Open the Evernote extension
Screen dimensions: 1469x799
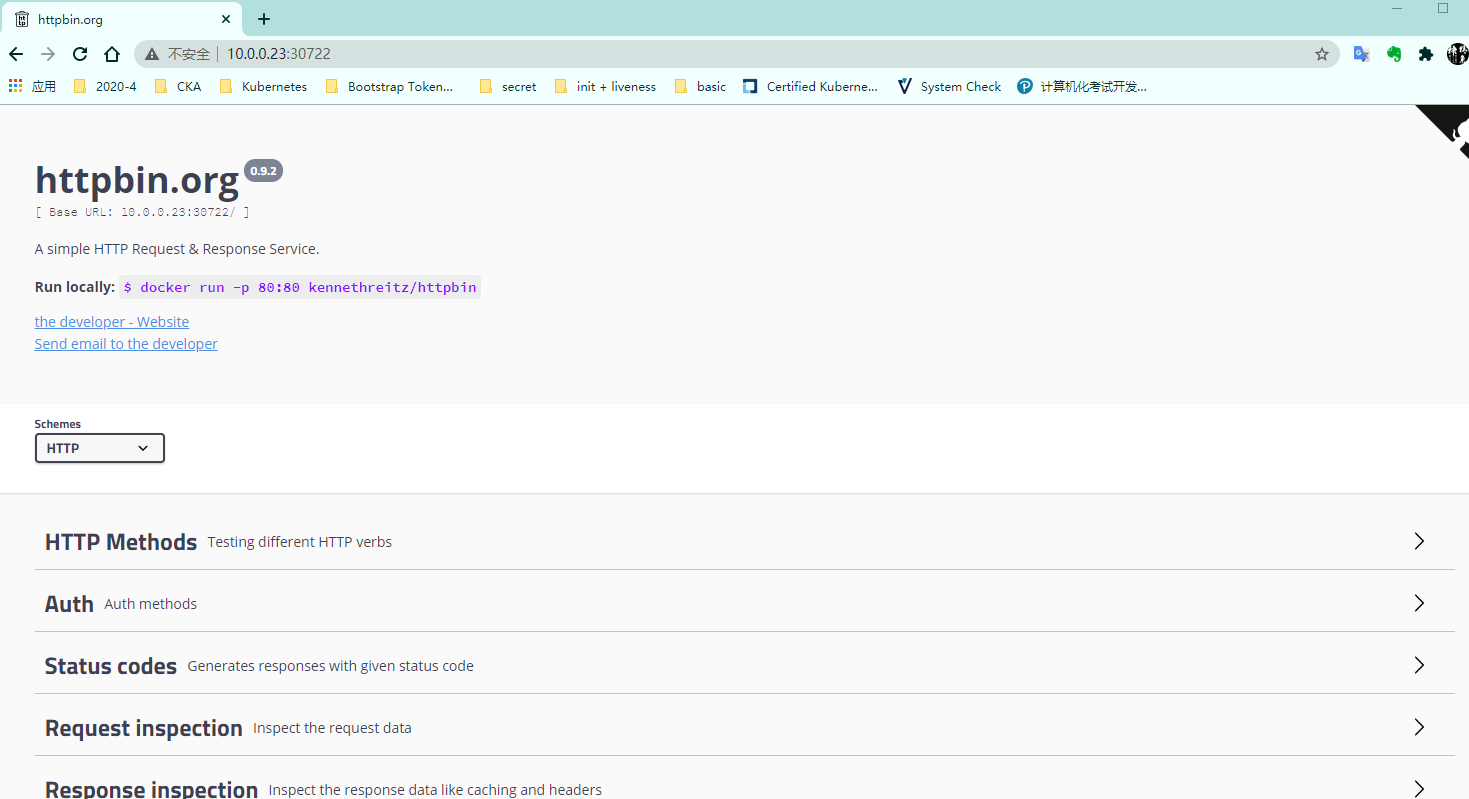tap(1394, 54)
